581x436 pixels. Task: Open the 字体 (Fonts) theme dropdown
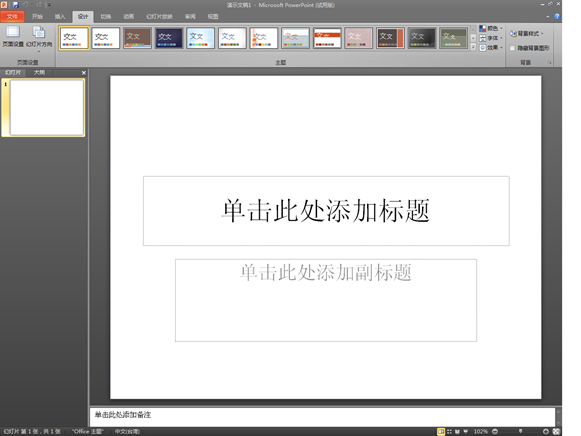click(x=491, y=38)
